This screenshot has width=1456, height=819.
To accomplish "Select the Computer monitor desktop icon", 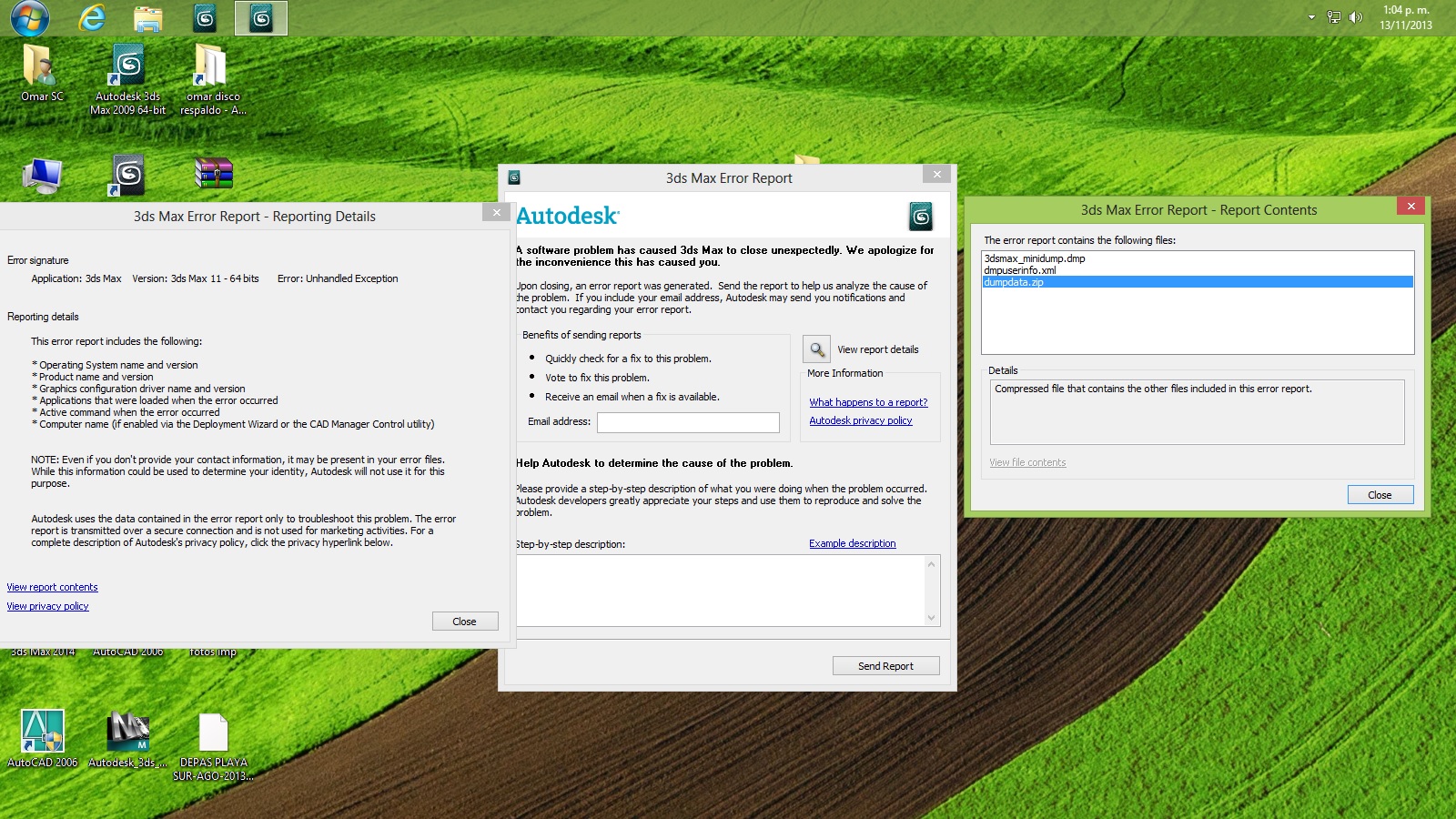I will (x=42, y=177).
